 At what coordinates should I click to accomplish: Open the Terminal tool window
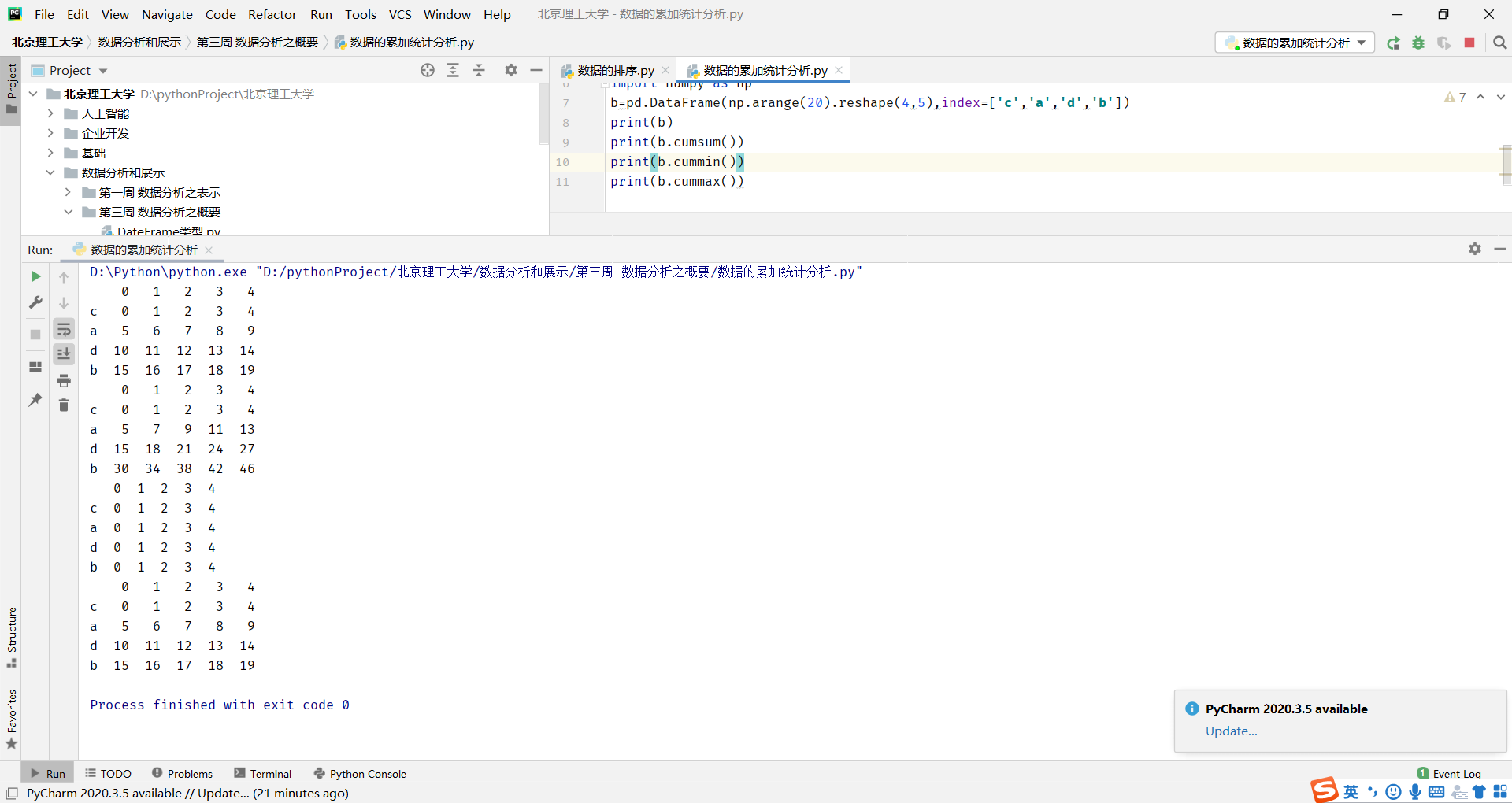click(262, 773)
